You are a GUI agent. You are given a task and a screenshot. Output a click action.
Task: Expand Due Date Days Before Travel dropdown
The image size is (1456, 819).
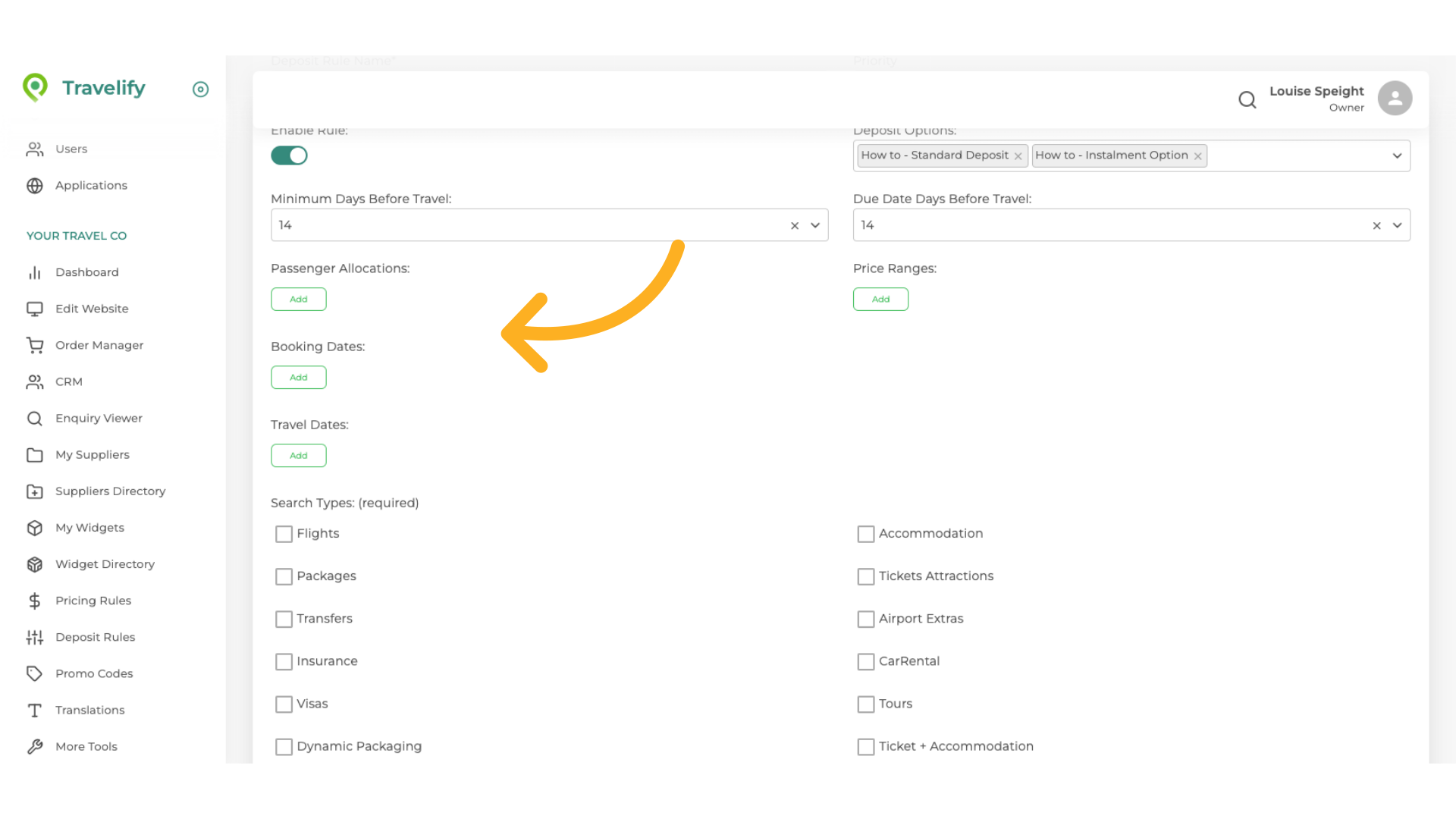(1397, 225)
